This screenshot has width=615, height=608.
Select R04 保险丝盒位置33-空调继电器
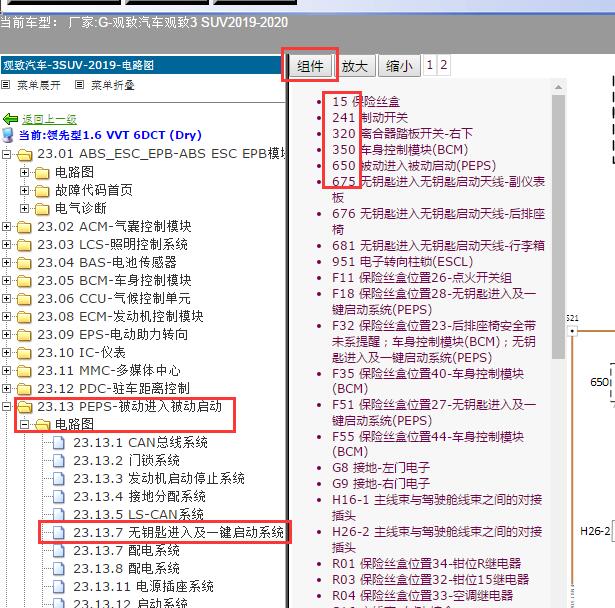[x=423, y=596]
